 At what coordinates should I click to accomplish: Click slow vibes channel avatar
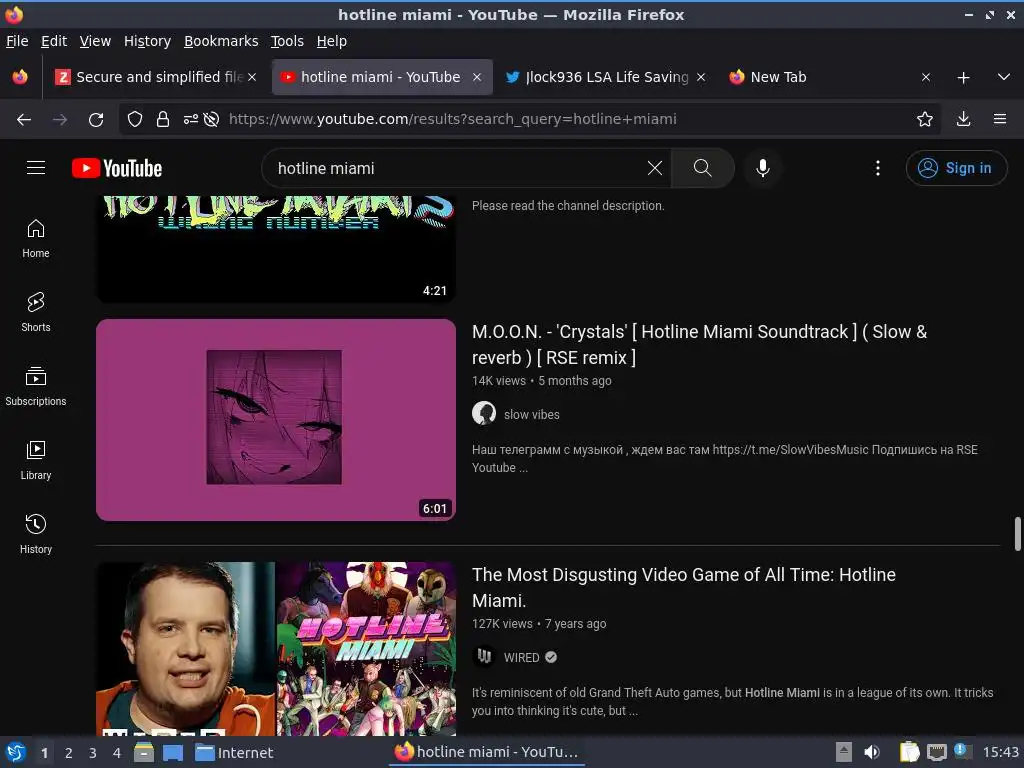[x=484, y=413]
